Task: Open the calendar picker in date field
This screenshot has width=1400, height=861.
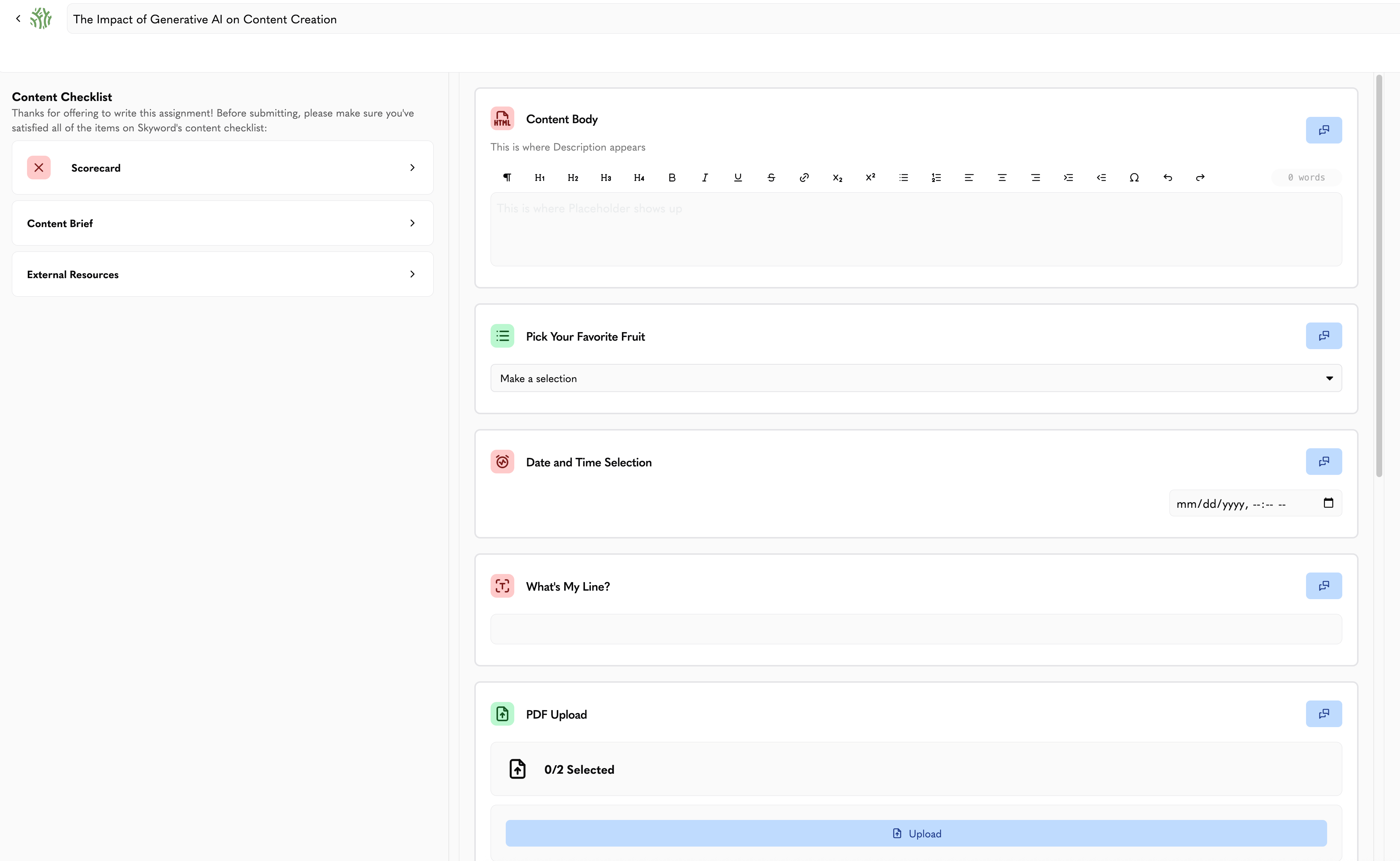Action: (x=1328, y=503)
